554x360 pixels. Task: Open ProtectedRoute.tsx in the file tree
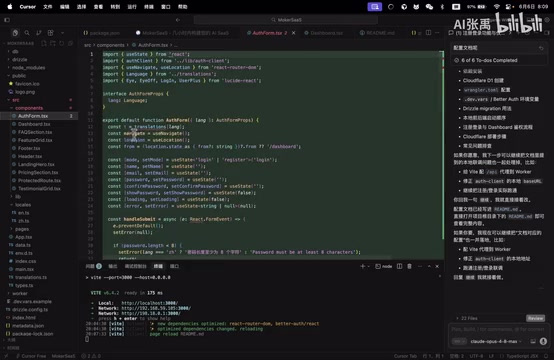[x=39, y=181]
